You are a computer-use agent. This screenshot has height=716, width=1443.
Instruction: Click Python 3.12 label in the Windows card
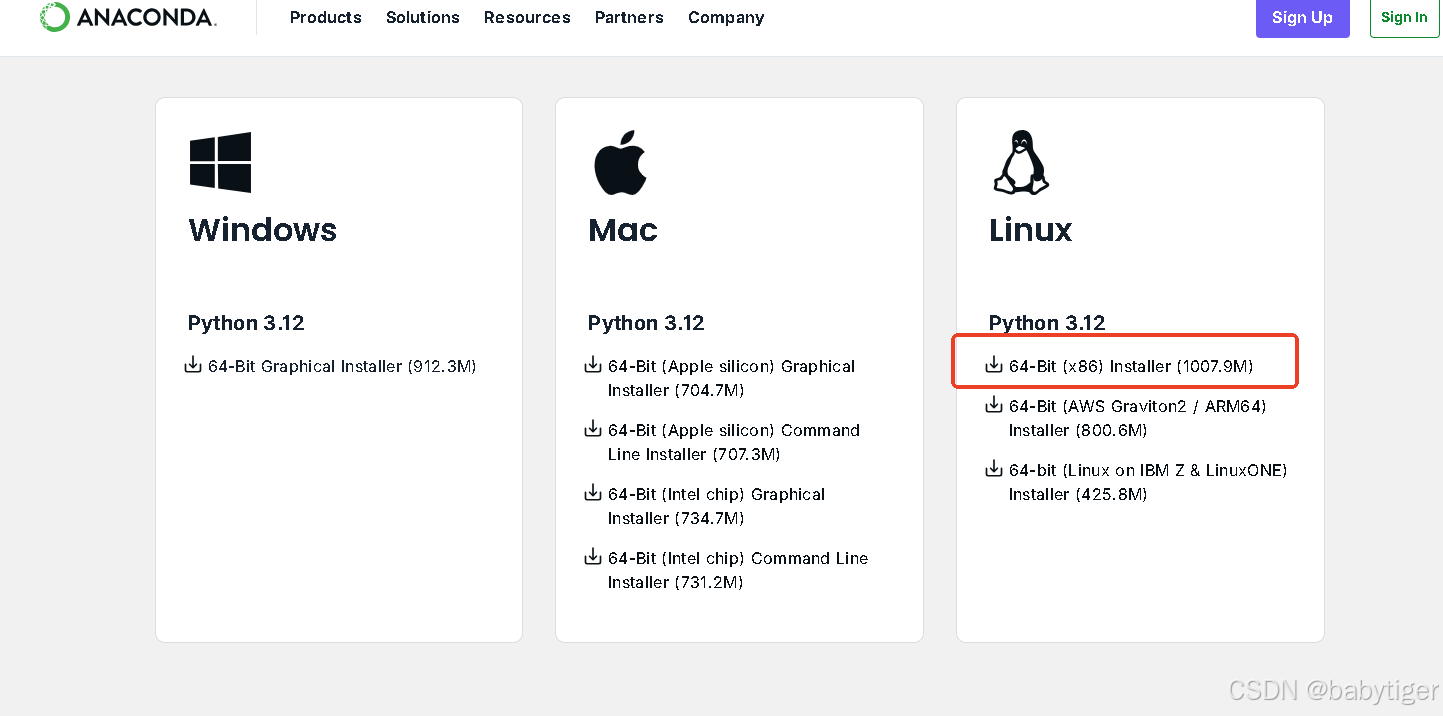pos(246,323)
